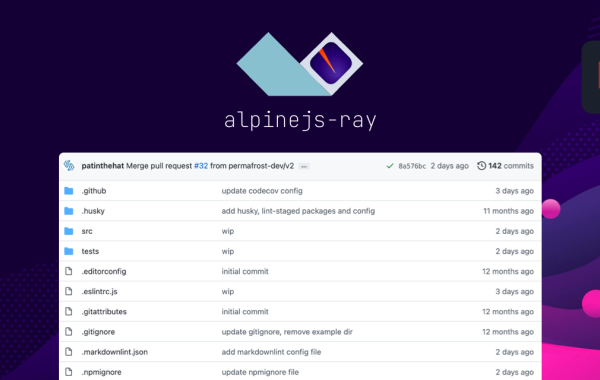600x380 pixels.
Task: Click '11 months ago' on .husky row
Action: click(x=508, y=211)
